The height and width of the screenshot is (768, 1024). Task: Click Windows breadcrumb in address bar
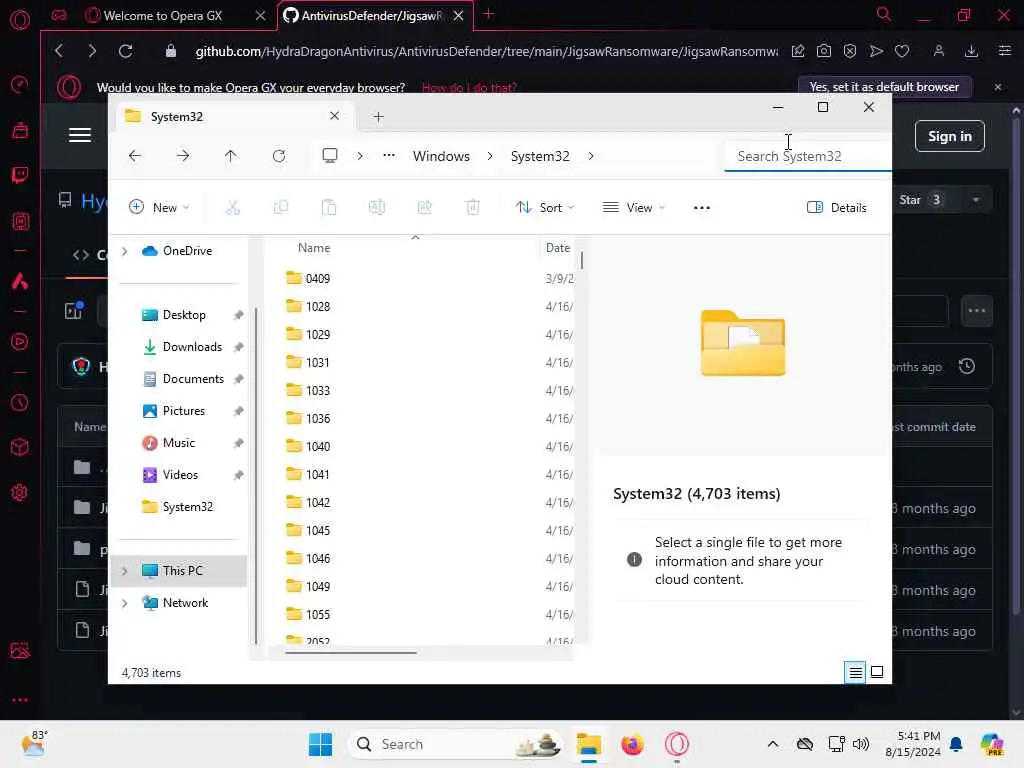click(441, 156)
